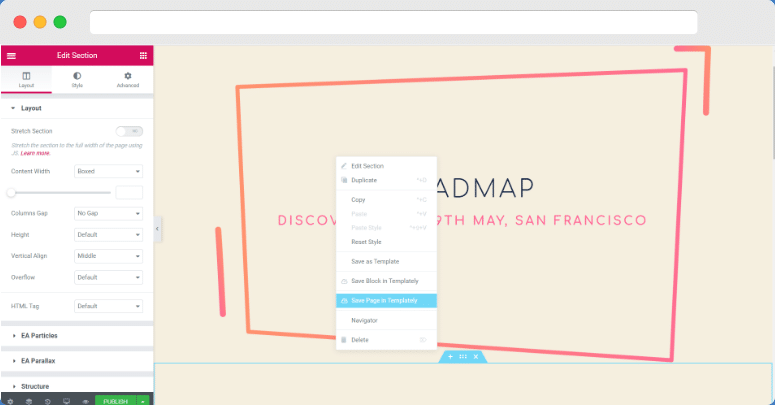Image resolution: width=775 pixels, height=405 pixels.
Task: Choose Save Block in Templately
Action: pos(387,281)
